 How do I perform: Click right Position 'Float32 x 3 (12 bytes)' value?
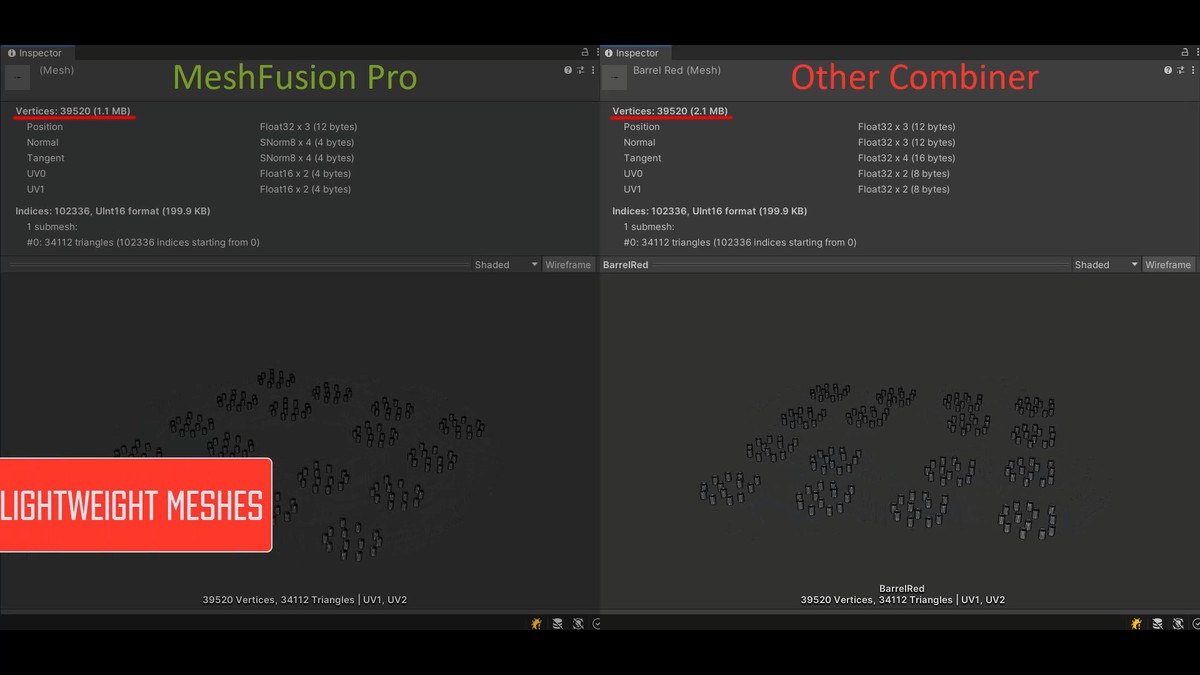point(906,127)
